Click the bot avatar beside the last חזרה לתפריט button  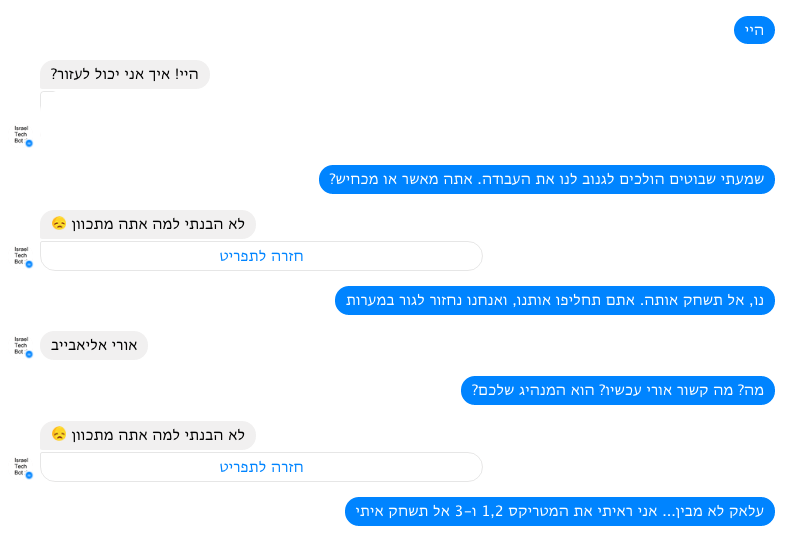click(21, 465)
